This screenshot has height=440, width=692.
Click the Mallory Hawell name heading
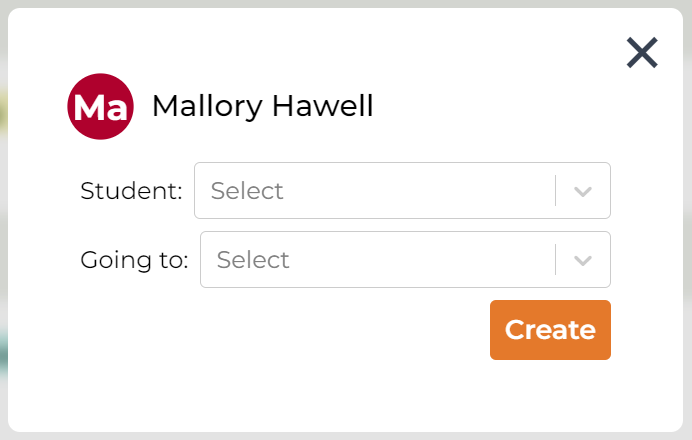262,106
